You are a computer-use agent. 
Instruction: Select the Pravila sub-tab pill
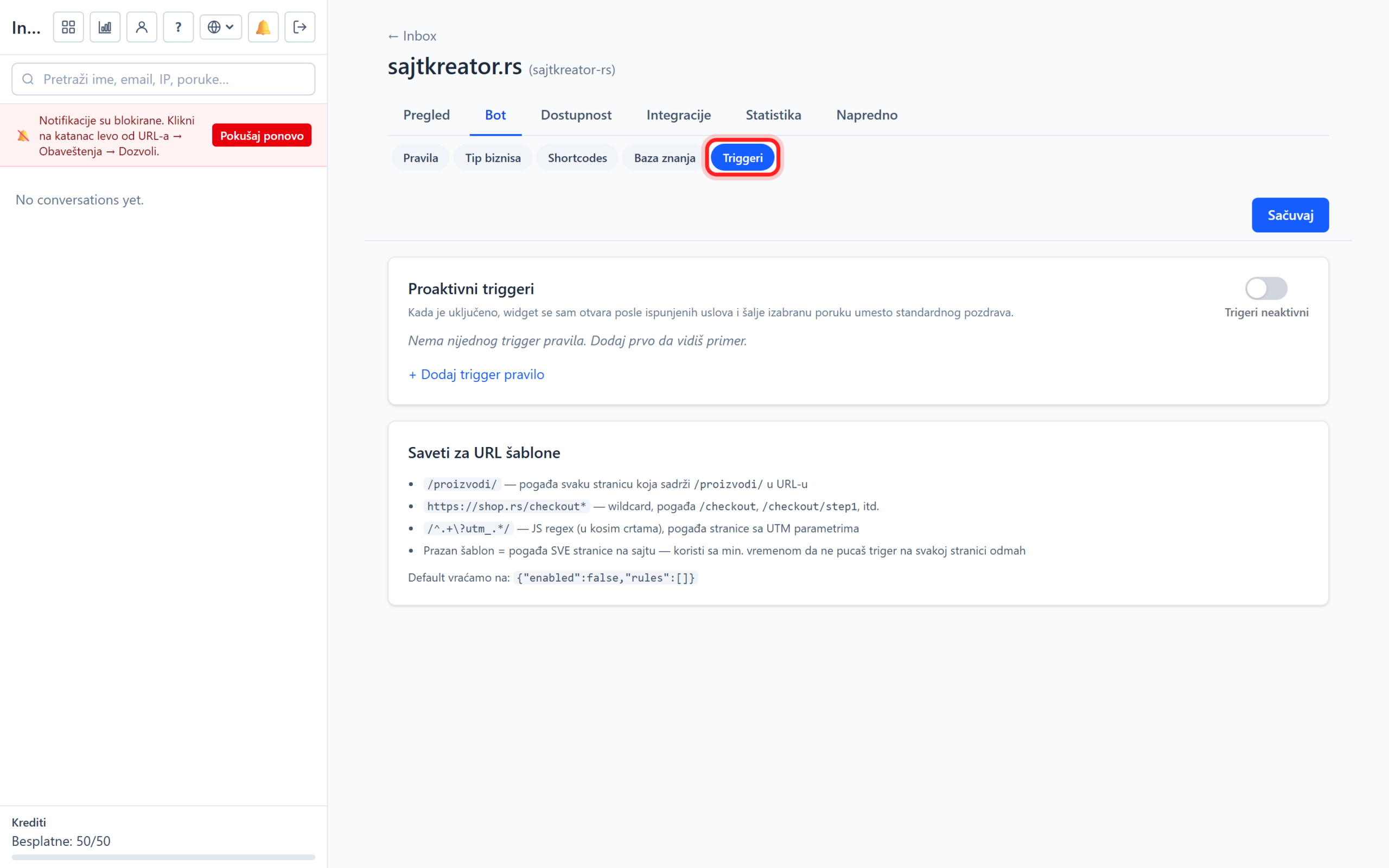point(420,158)
